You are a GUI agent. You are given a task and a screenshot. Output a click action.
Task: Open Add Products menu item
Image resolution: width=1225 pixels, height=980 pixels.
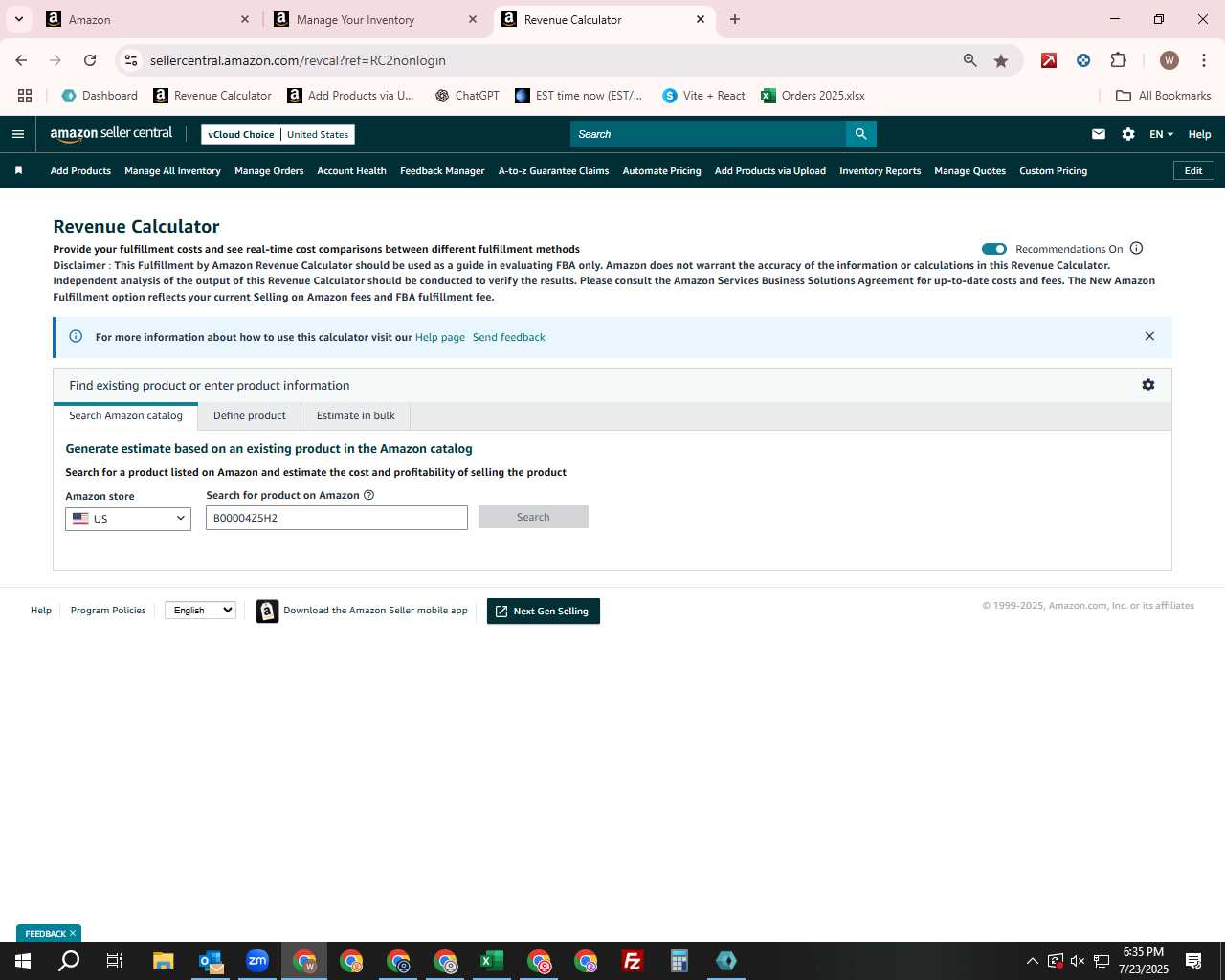(80, 170)
